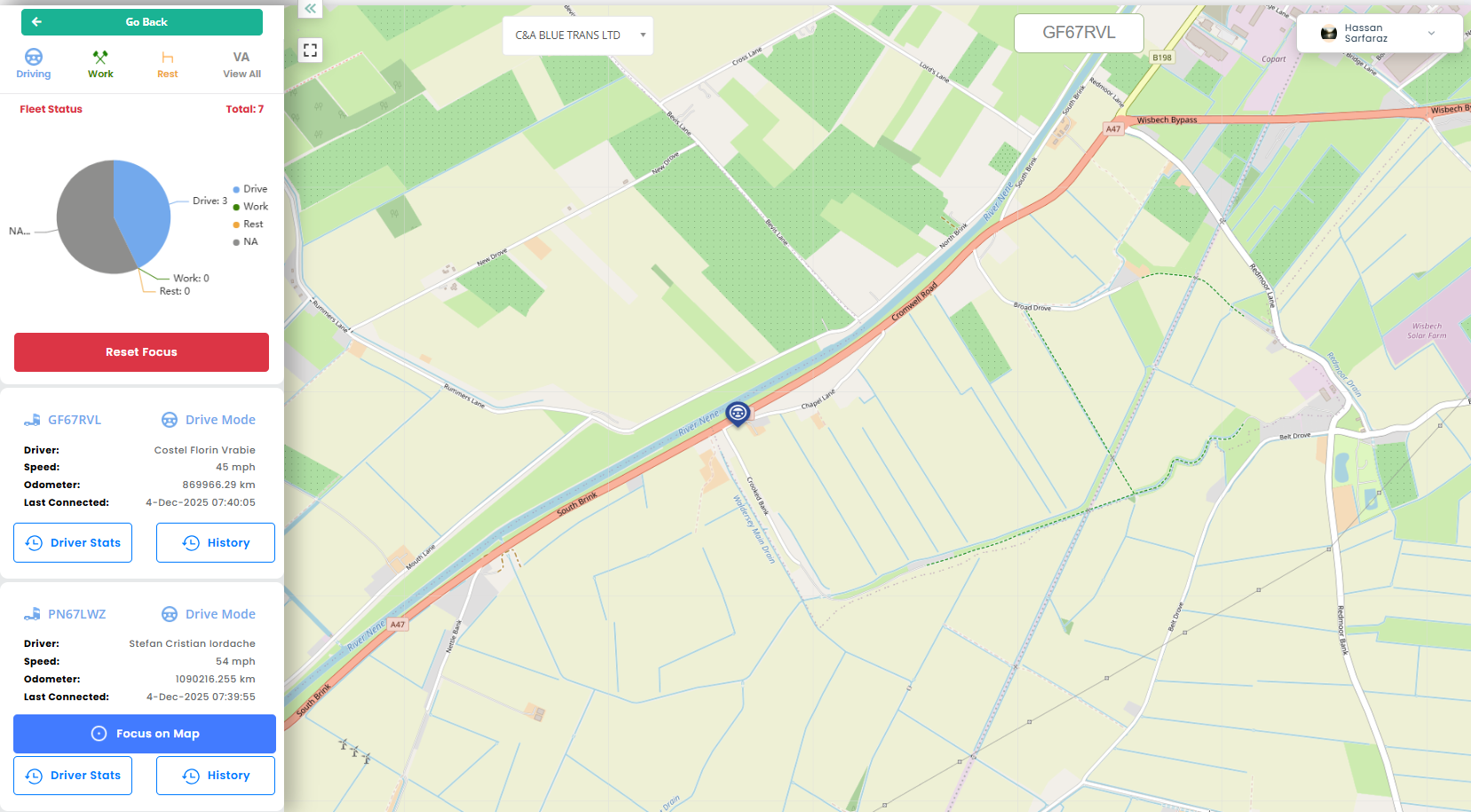Click the back arrow on Go Back

(x=36, y=22)
